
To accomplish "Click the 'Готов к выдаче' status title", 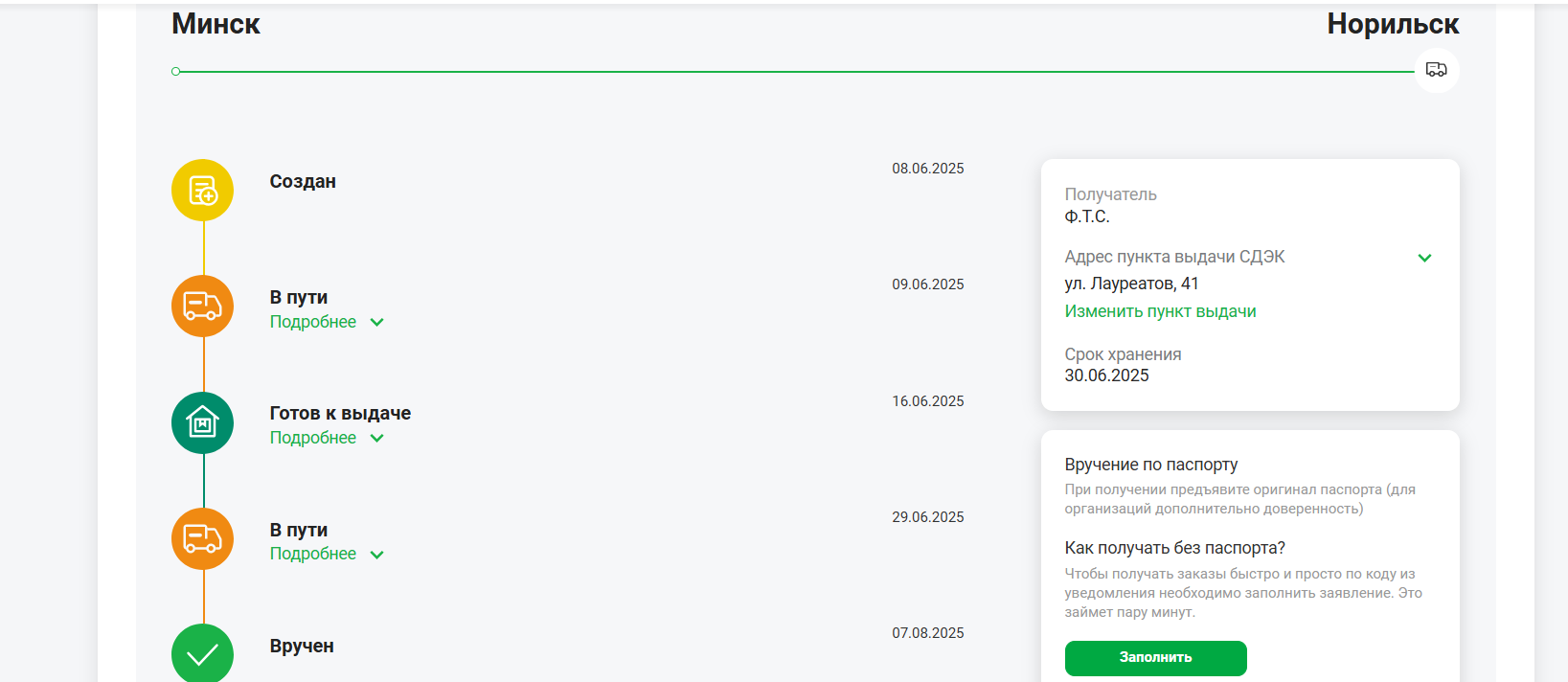I will tap(340, 413).
